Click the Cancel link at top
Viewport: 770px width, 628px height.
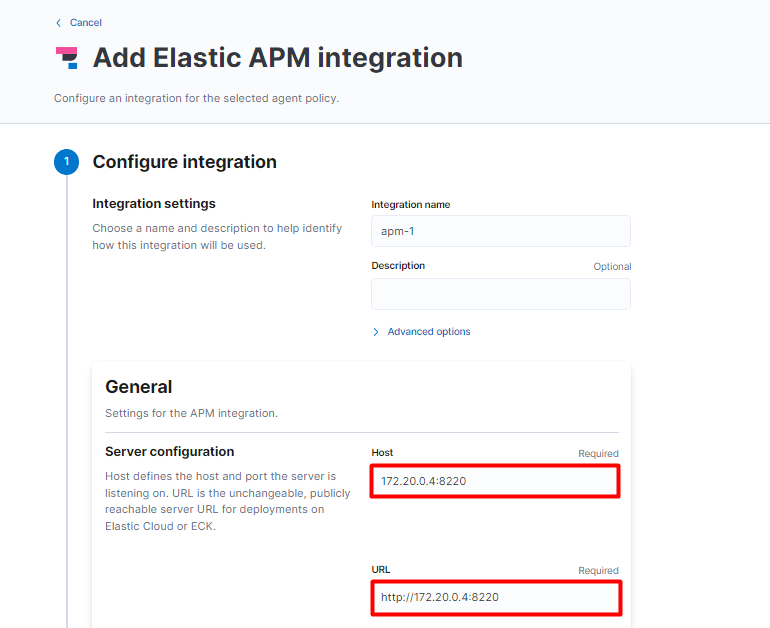click(x=85, y=23)
